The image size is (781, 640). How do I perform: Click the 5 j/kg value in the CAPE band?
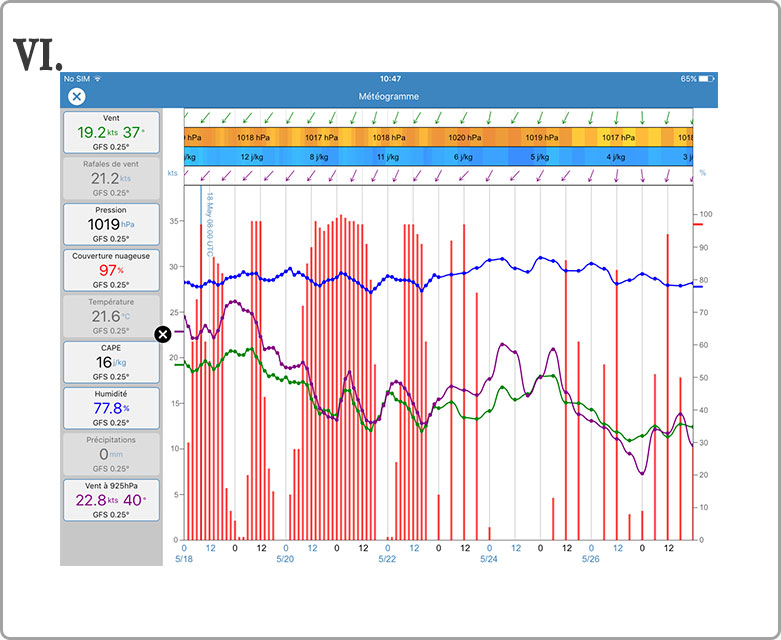tap(540, 157)
